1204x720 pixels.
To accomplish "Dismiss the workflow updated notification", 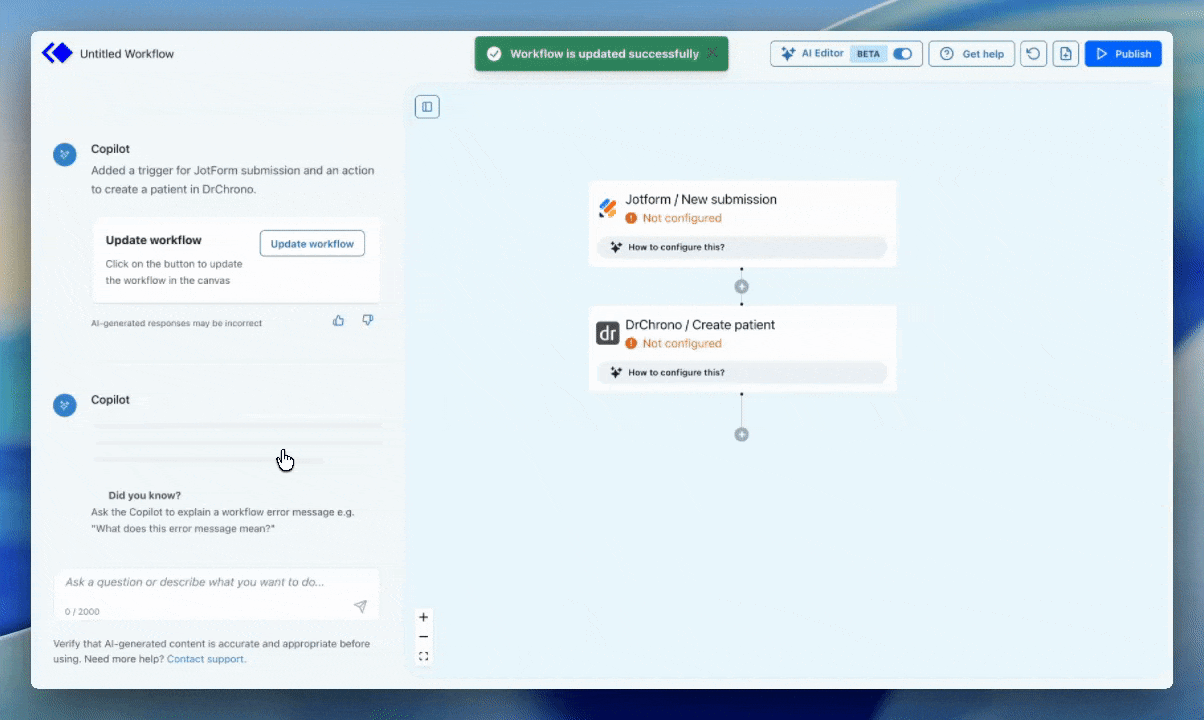I will [712, 53].
